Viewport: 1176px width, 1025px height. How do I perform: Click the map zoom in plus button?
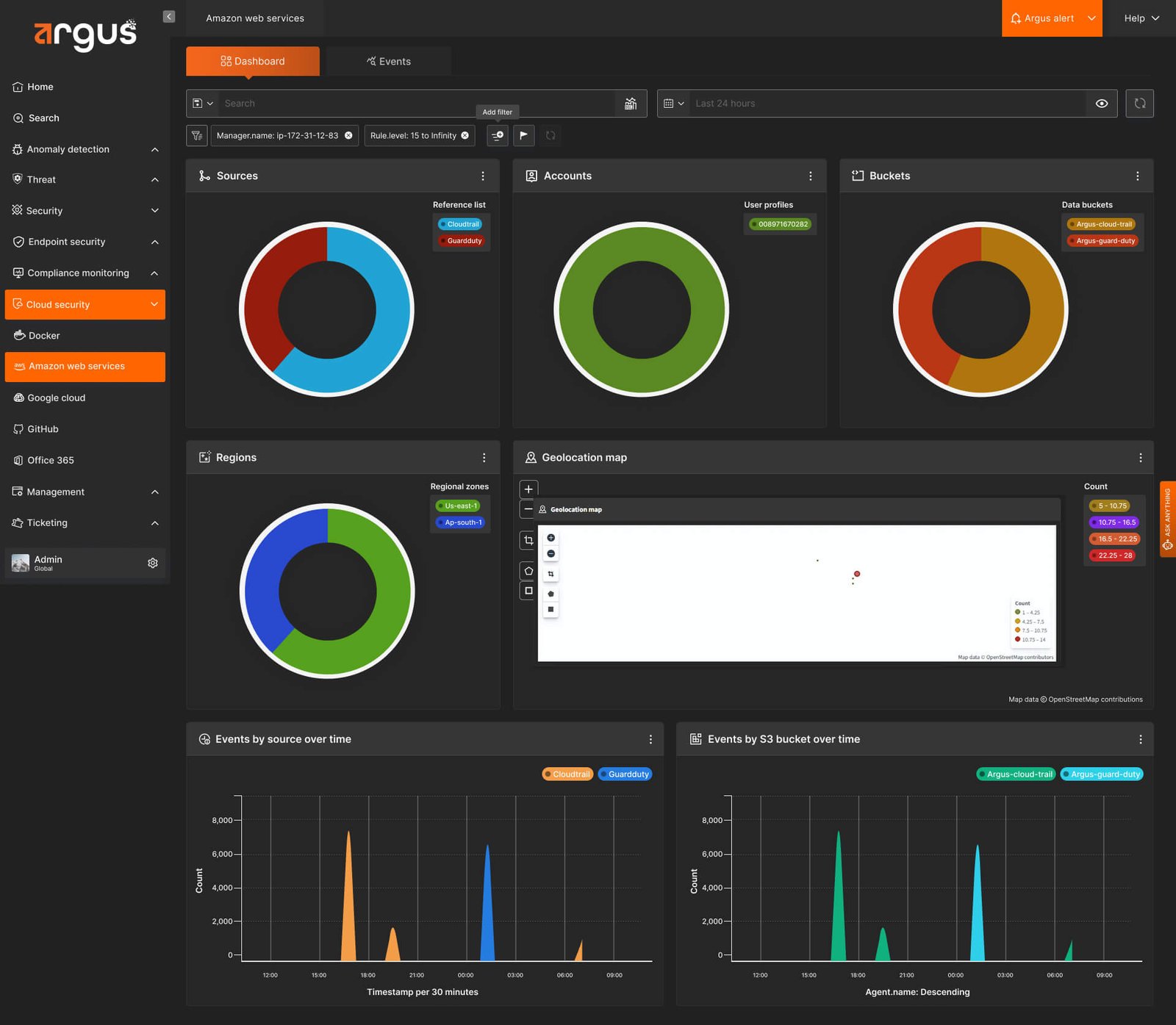click(528, 489)
